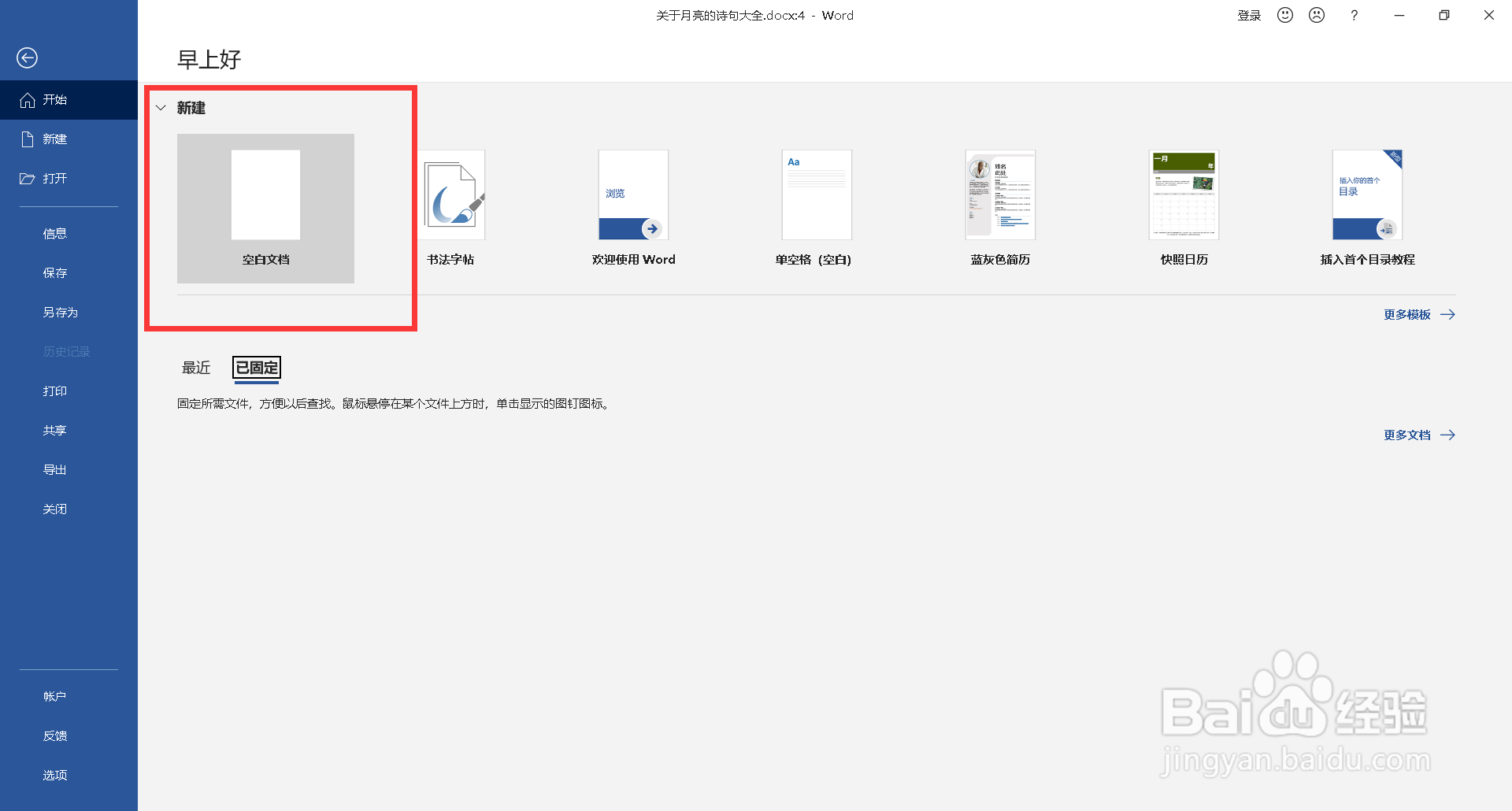Open the 欢迎使用 Word template
The width and height of the screenshot is (1512, 811).
(633, 209)
